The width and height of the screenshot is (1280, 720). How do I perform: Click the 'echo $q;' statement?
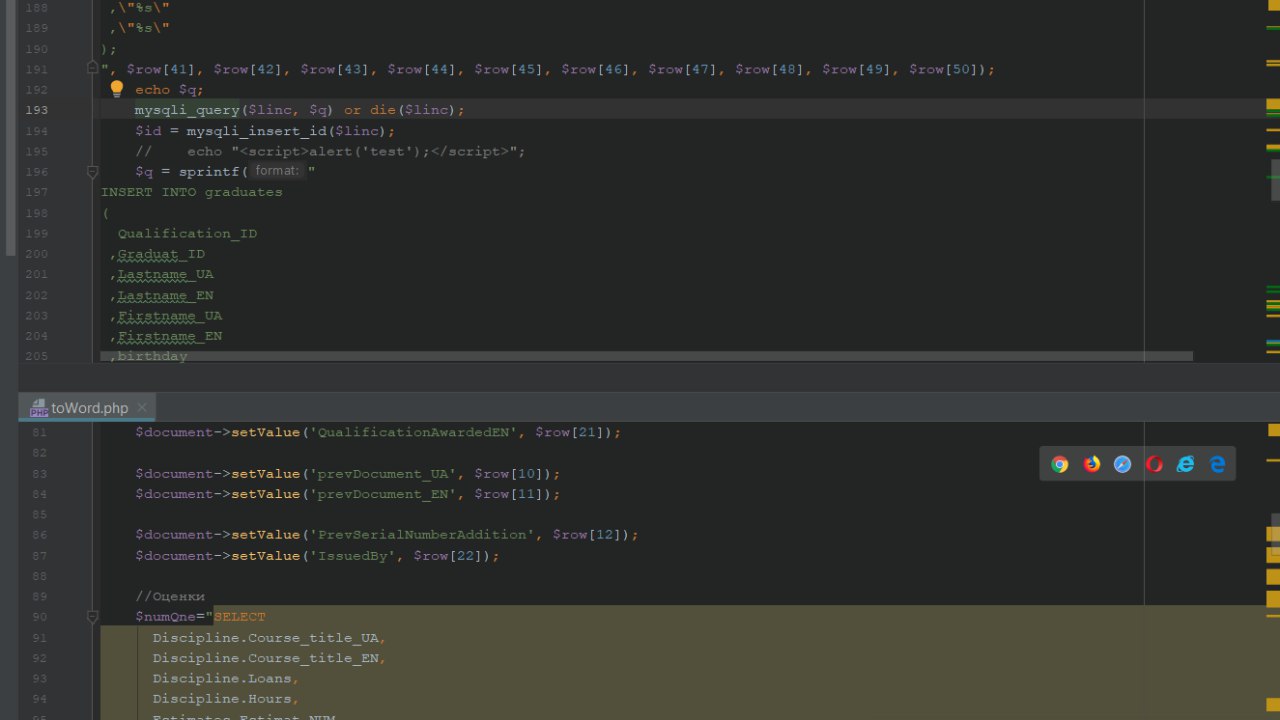click(170, 90)
